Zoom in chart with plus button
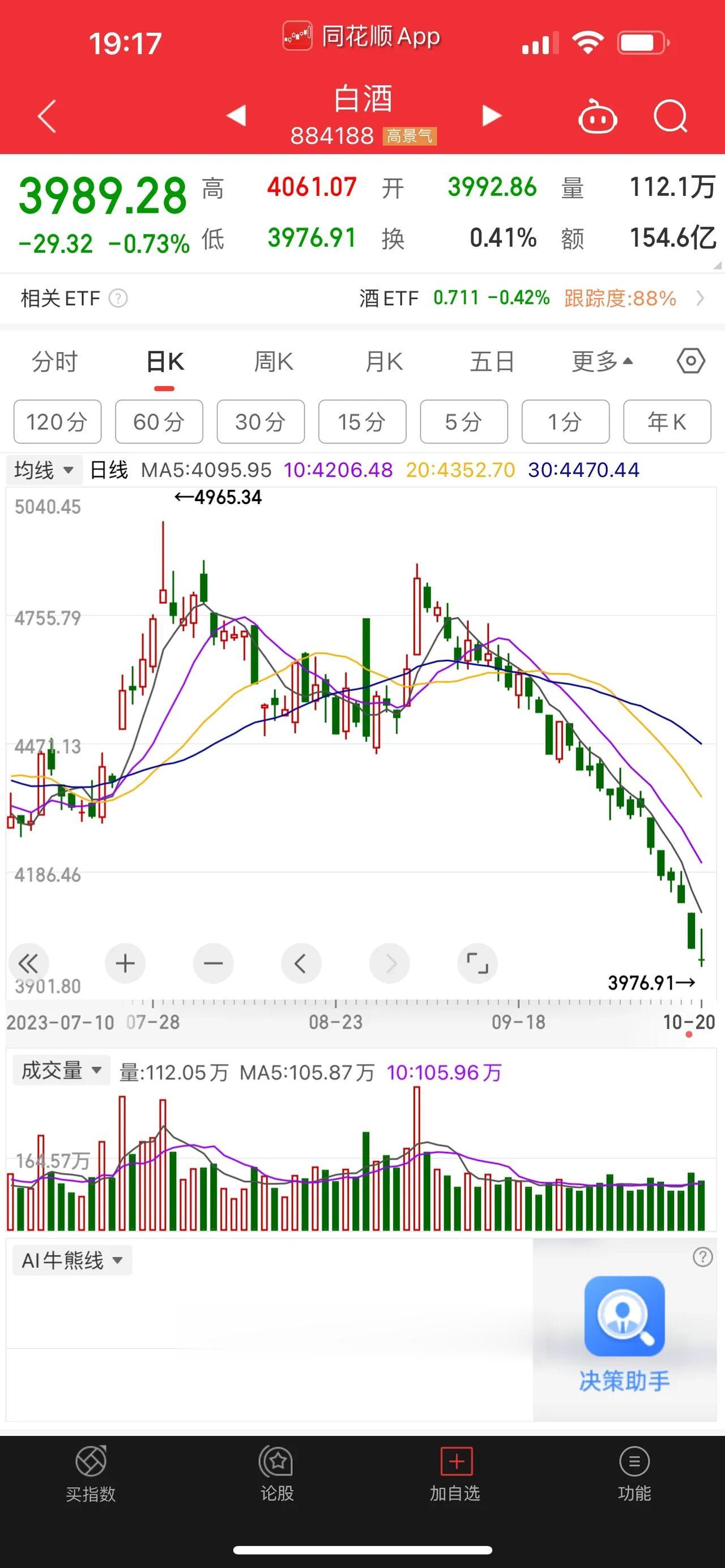Image resolution: width=725 pixels, height=1568 pixels. (125, 963)
